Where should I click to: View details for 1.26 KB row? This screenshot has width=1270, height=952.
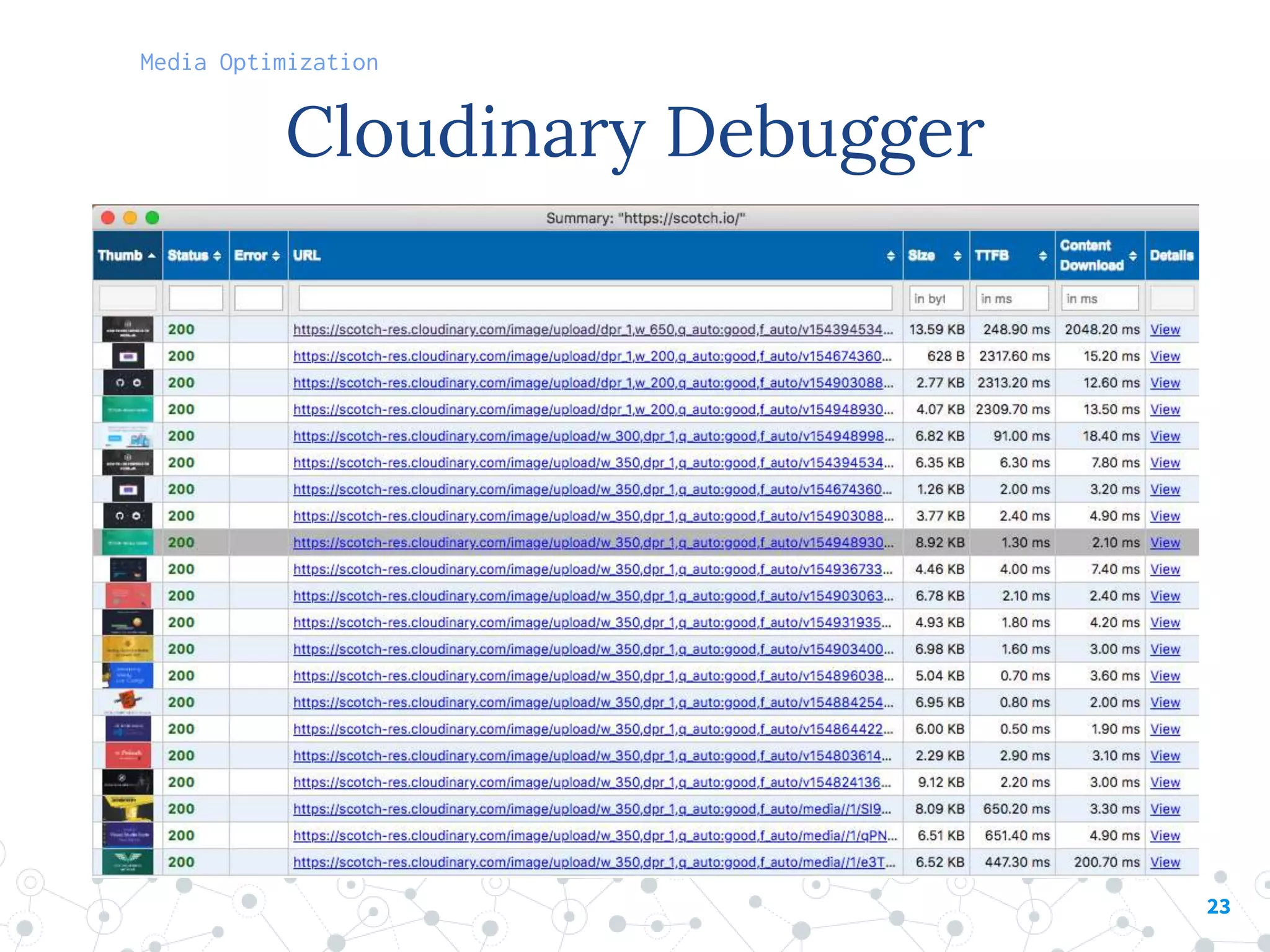pos(1165,490)
